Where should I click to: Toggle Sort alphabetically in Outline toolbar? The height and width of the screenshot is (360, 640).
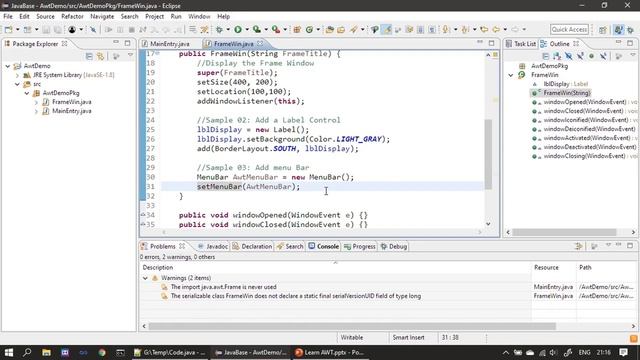[557, 56]
